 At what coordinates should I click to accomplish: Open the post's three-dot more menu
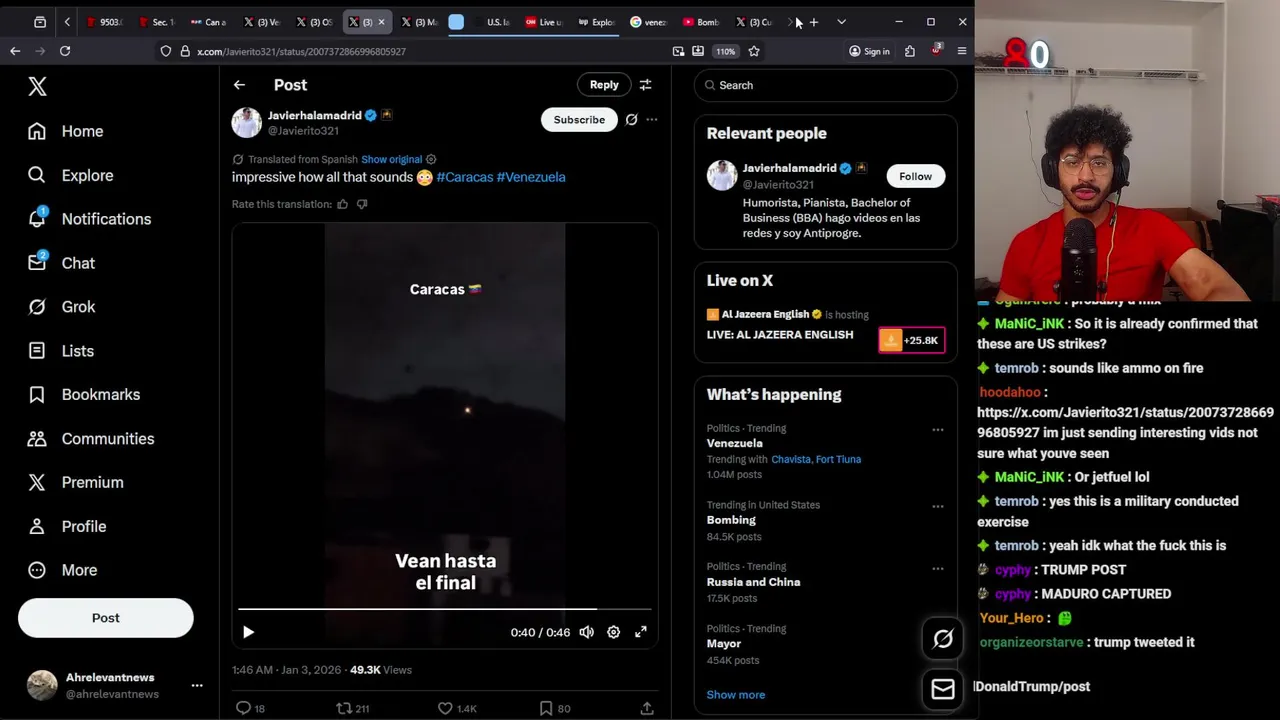[x=652, y=120]
